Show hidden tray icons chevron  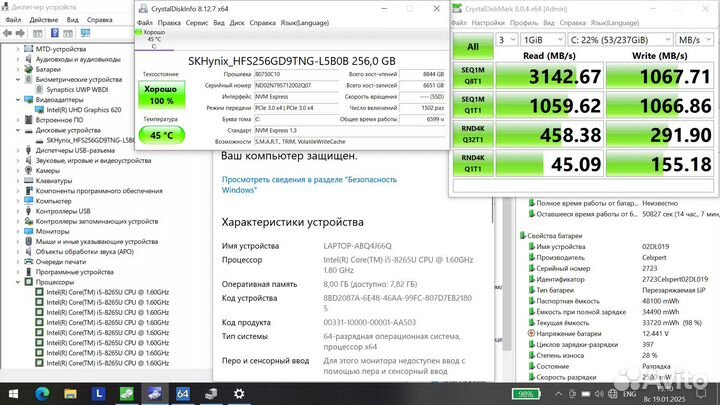pos(558,394)
